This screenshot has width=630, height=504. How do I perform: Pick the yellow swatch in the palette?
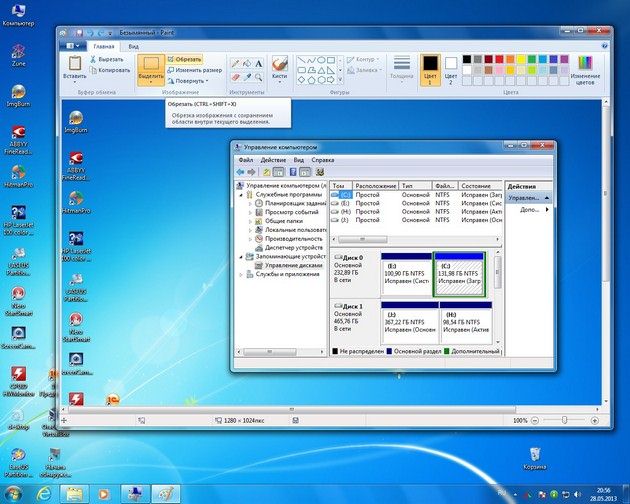point(521,59)
